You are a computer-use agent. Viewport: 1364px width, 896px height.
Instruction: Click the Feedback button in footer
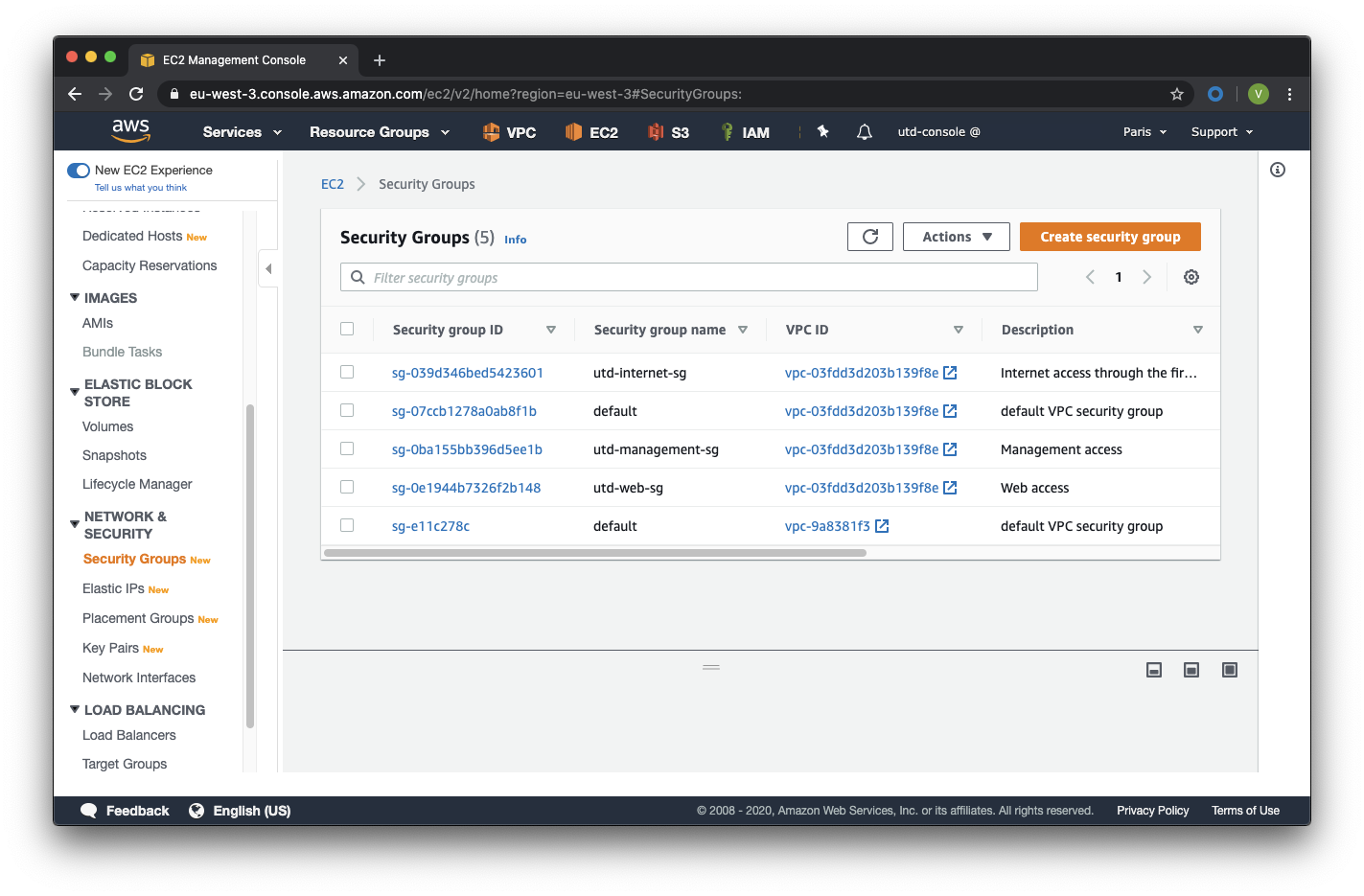point(126,811)
